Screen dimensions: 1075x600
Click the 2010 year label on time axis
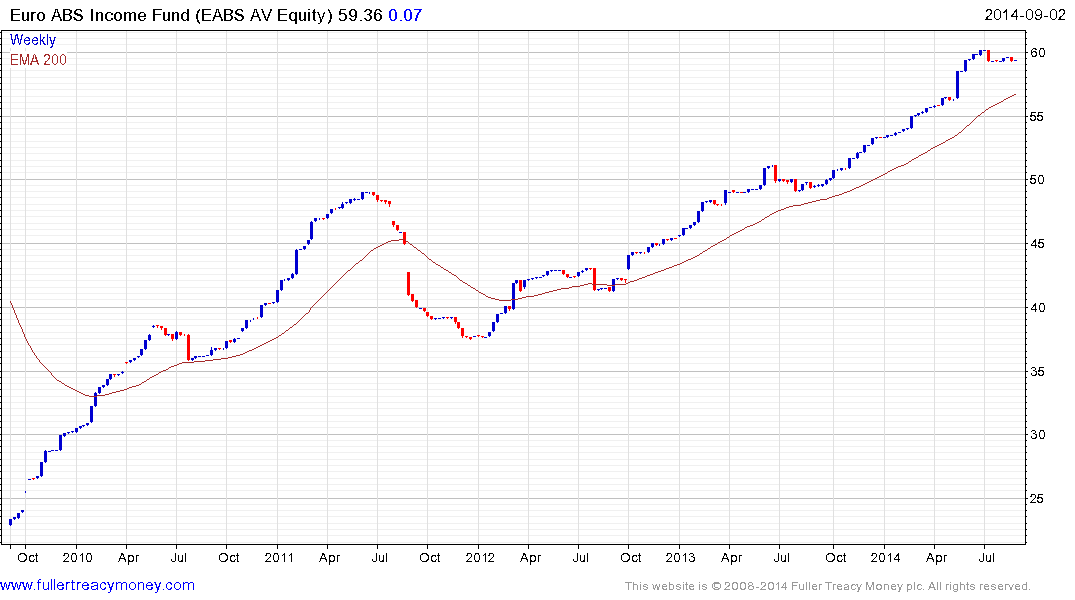(x=77, y=557)
